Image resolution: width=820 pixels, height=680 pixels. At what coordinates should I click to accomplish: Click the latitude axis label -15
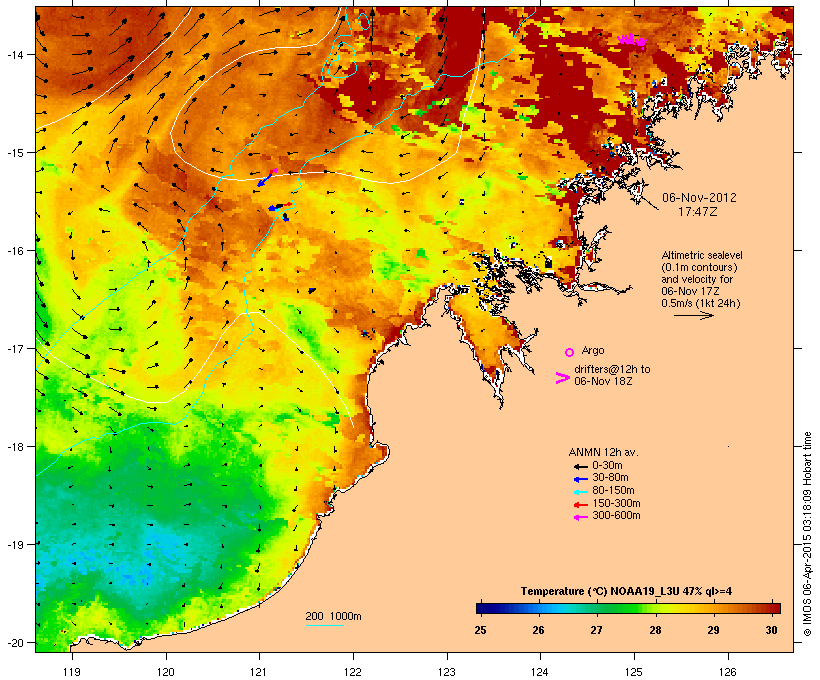pos(14,153)
